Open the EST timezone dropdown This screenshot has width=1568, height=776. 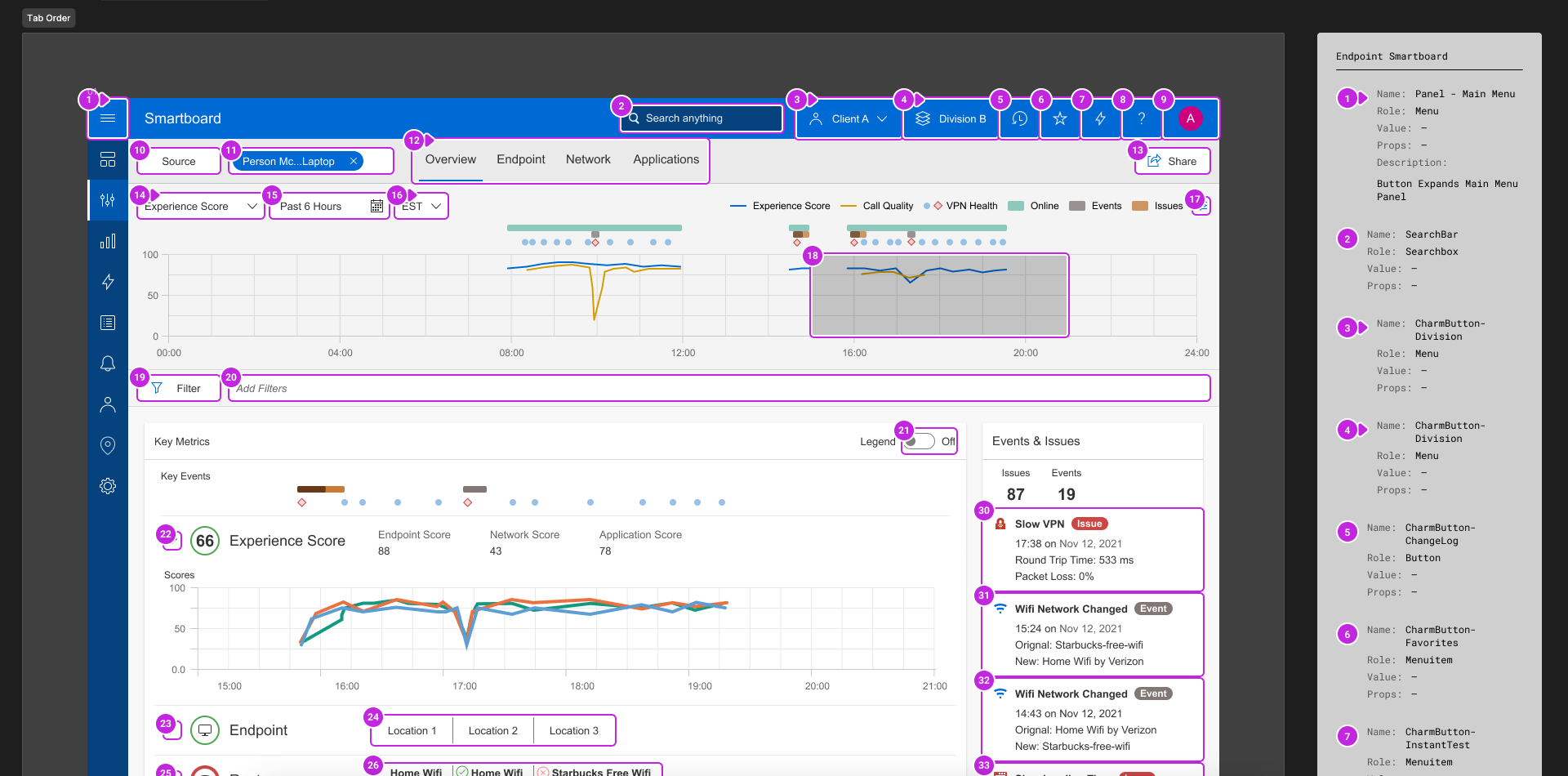(x=420, y=206)
